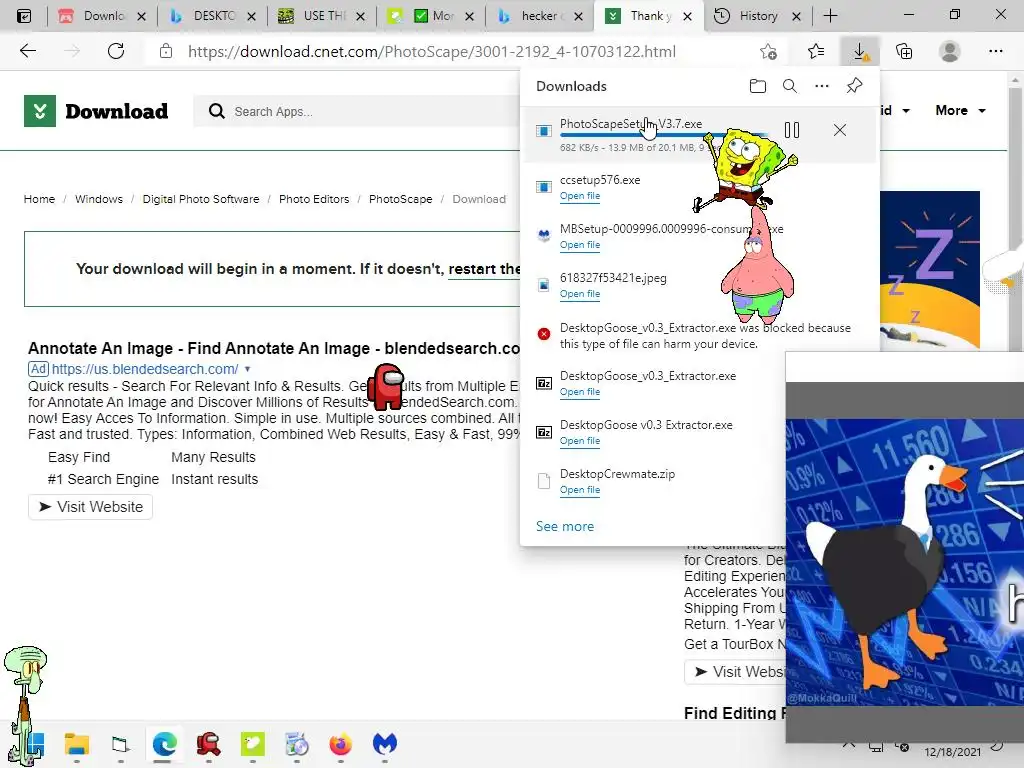The width and height of the screenshot is (1024, 768).
Task: Open the red crewmate app in taskbar
Action: pyautogui.click(x=208, y=744)
